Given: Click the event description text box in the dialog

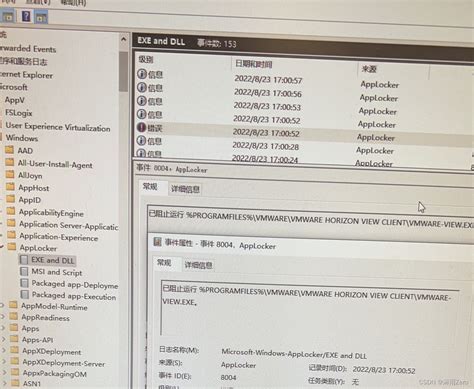Looking at the screenshot, I should 310,308.
